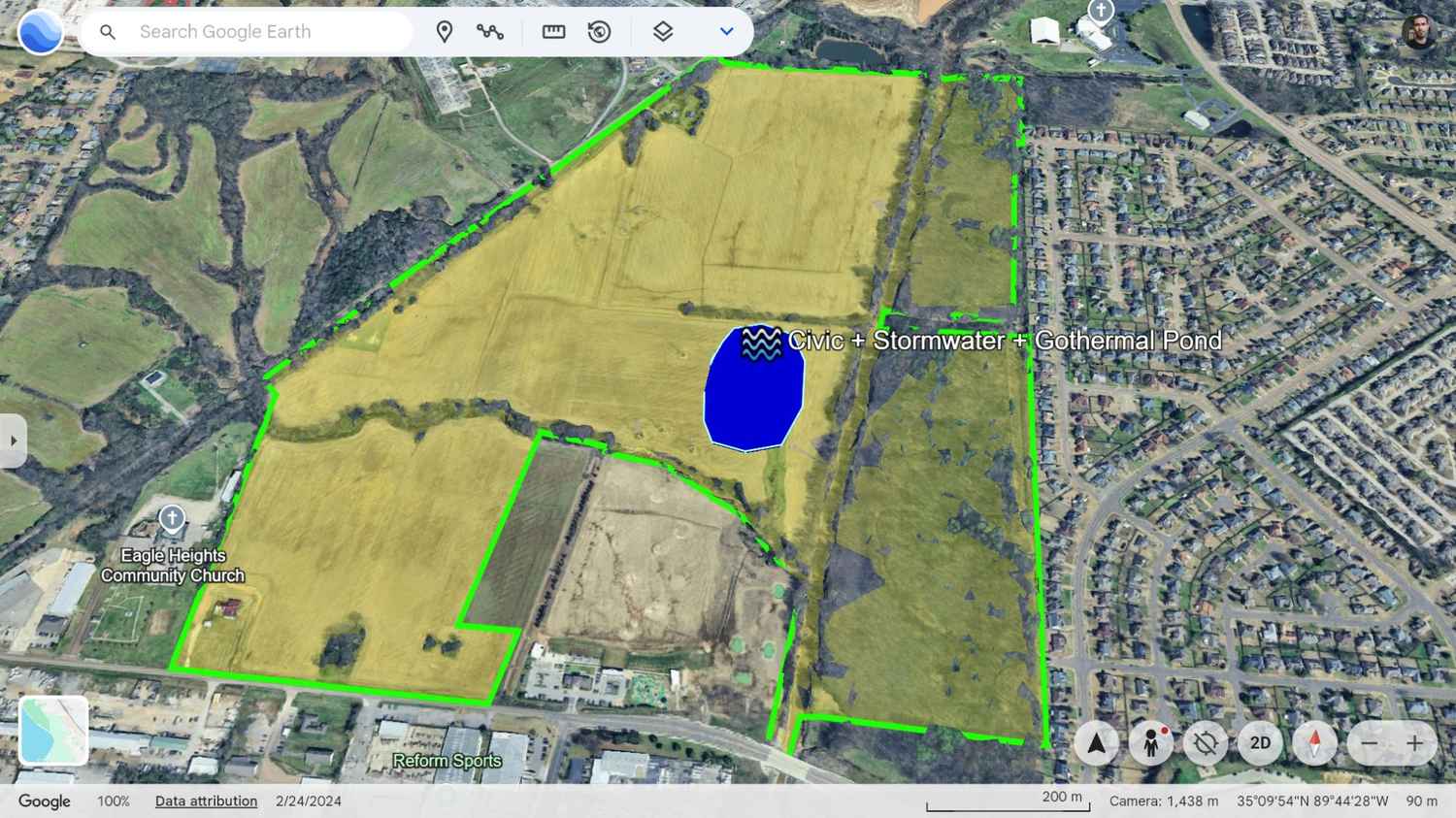The height and width of the screenshot is (818, 1456).
Task: Click the 2/24/2024 imagery date
Action: pos(309,802)
